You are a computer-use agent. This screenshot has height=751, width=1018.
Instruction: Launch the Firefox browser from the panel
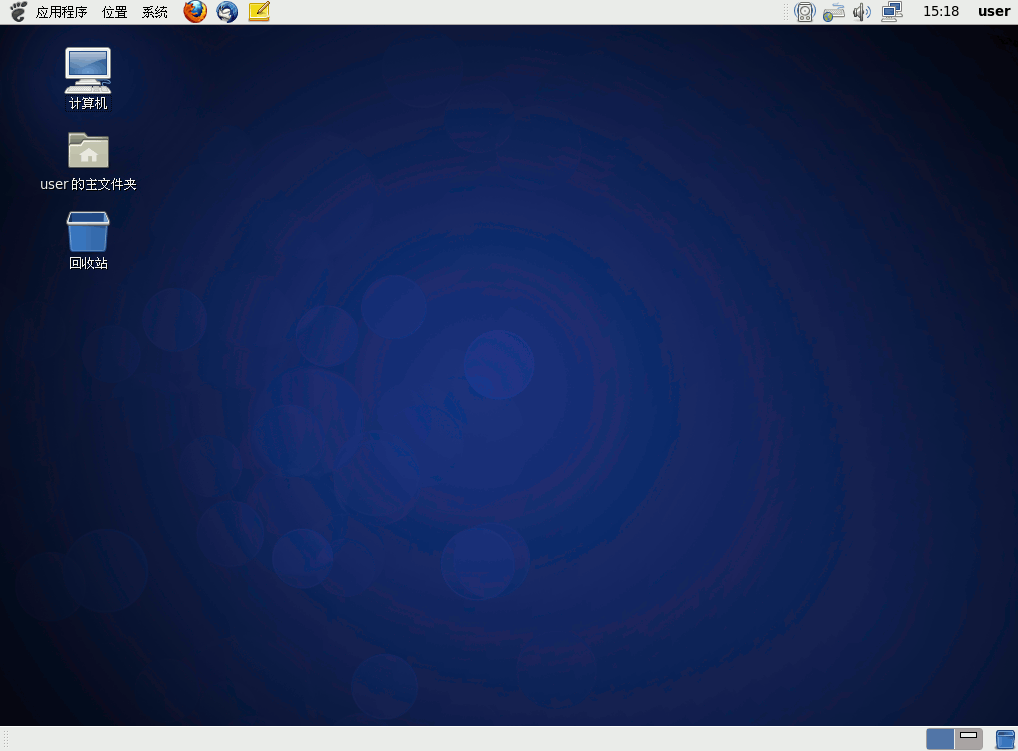coord(195,12)
